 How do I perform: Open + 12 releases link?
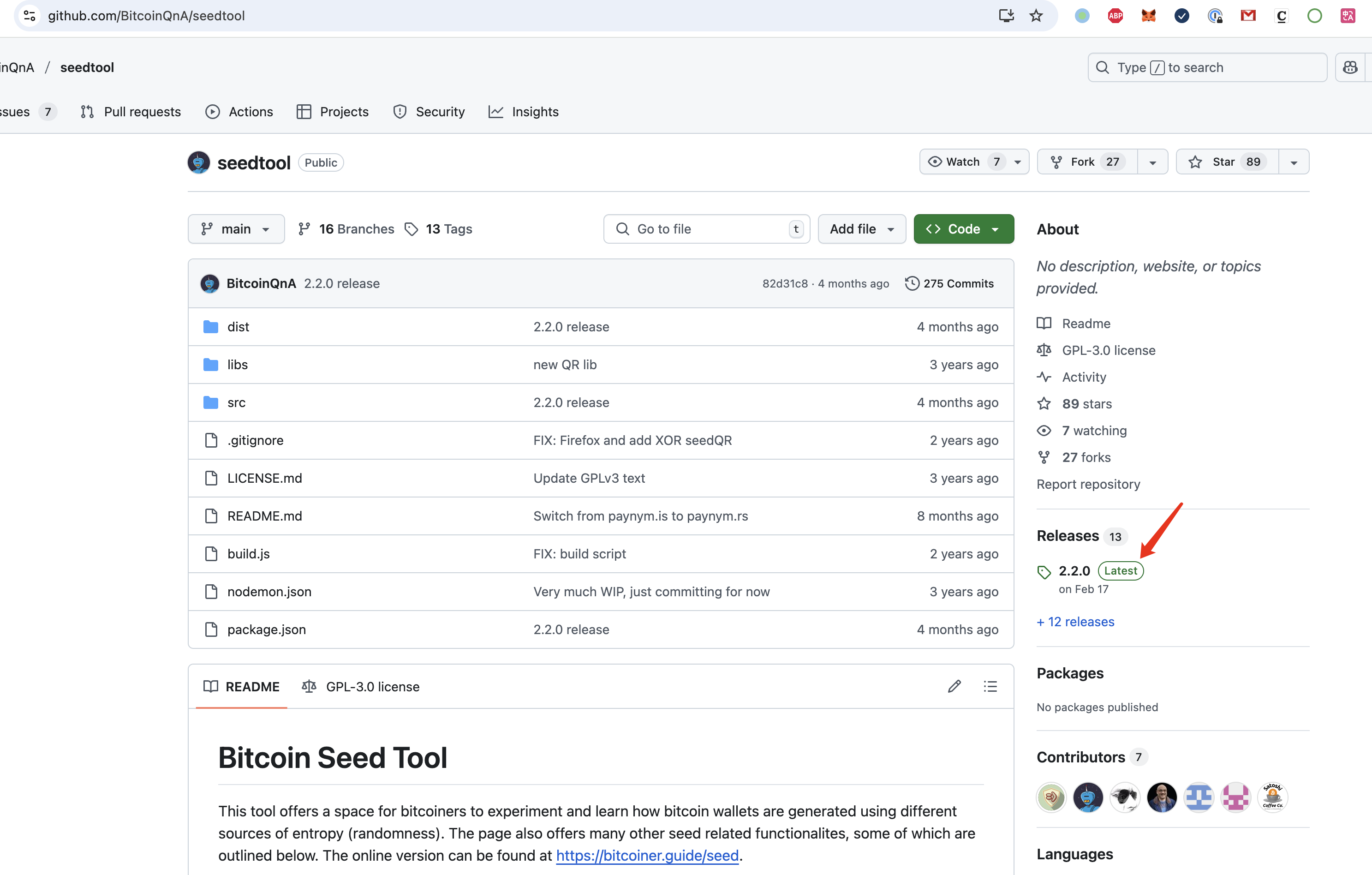[x=1076, y=622]
